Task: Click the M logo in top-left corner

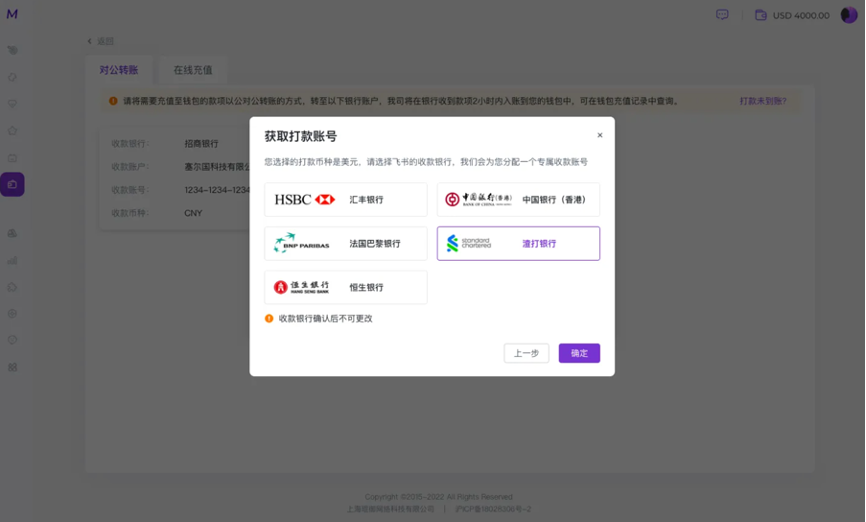Action: (13, 14)
